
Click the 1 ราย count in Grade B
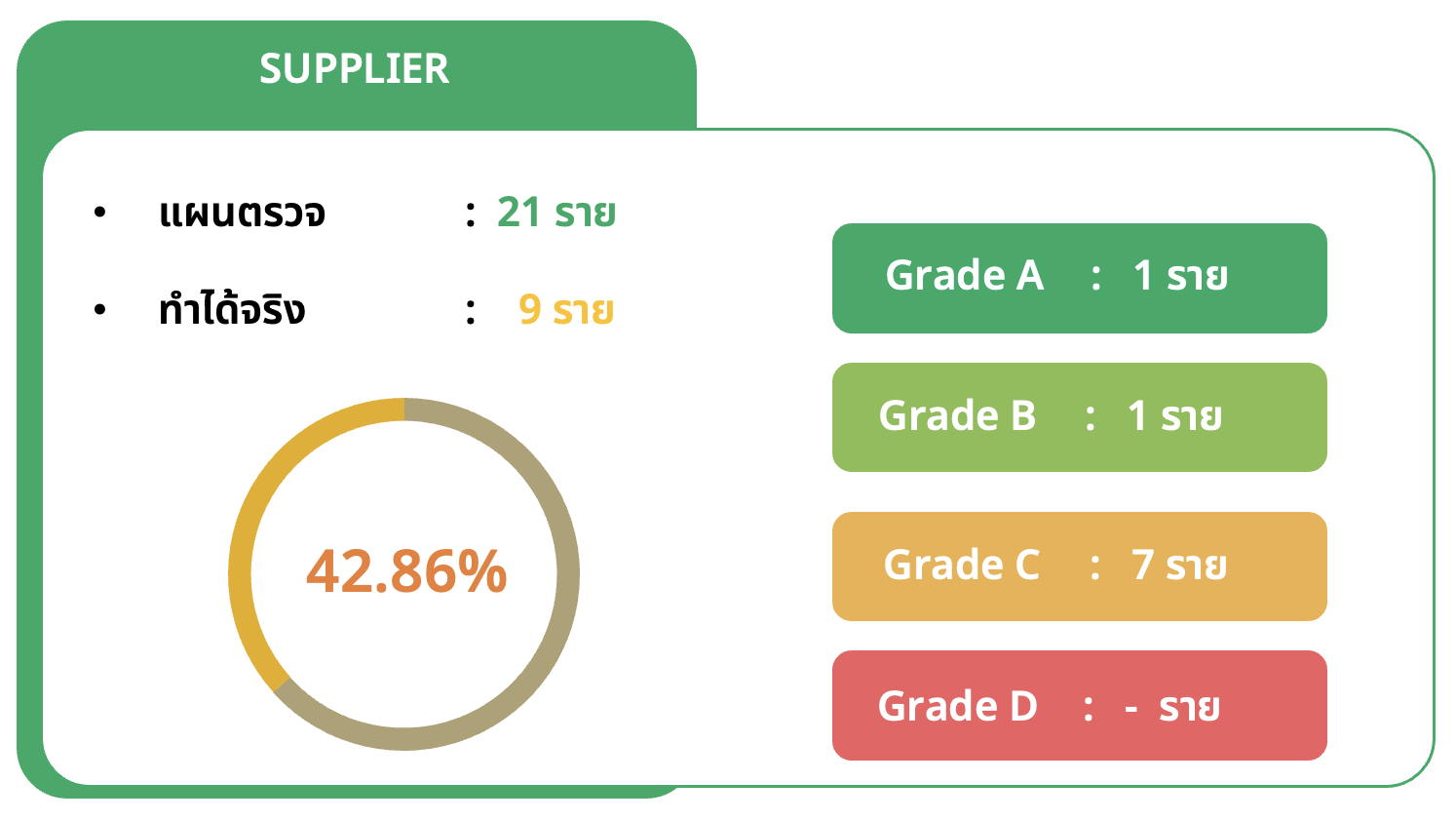click(x=1173, y=416)
